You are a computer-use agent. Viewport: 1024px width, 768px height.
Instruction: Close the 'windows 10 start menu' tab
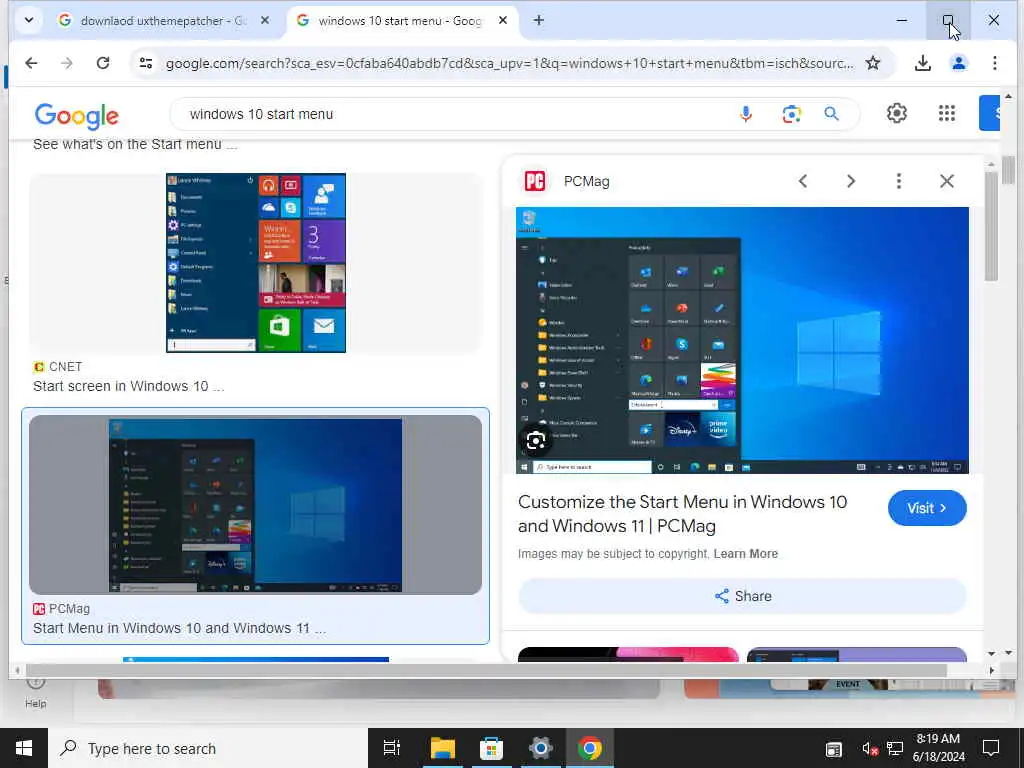(x=503, y=21)
